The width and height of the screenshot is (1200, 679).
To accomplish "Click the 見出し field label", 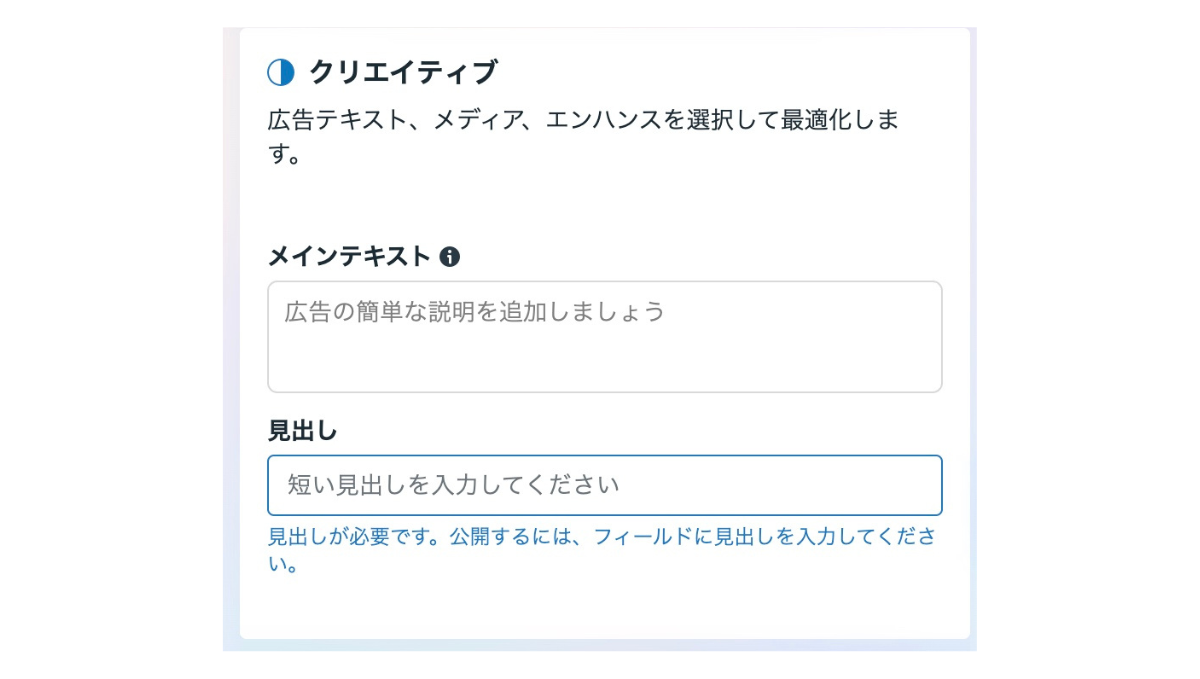I will [x=302, y=431].
